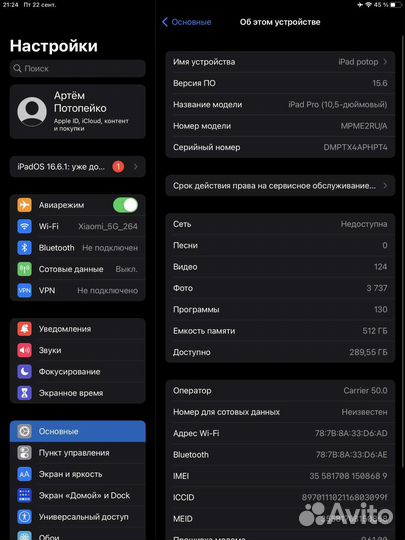Open Экран «Домой» и Dock grid icon
The image size is (405, 540).
(x=24, y=496)
